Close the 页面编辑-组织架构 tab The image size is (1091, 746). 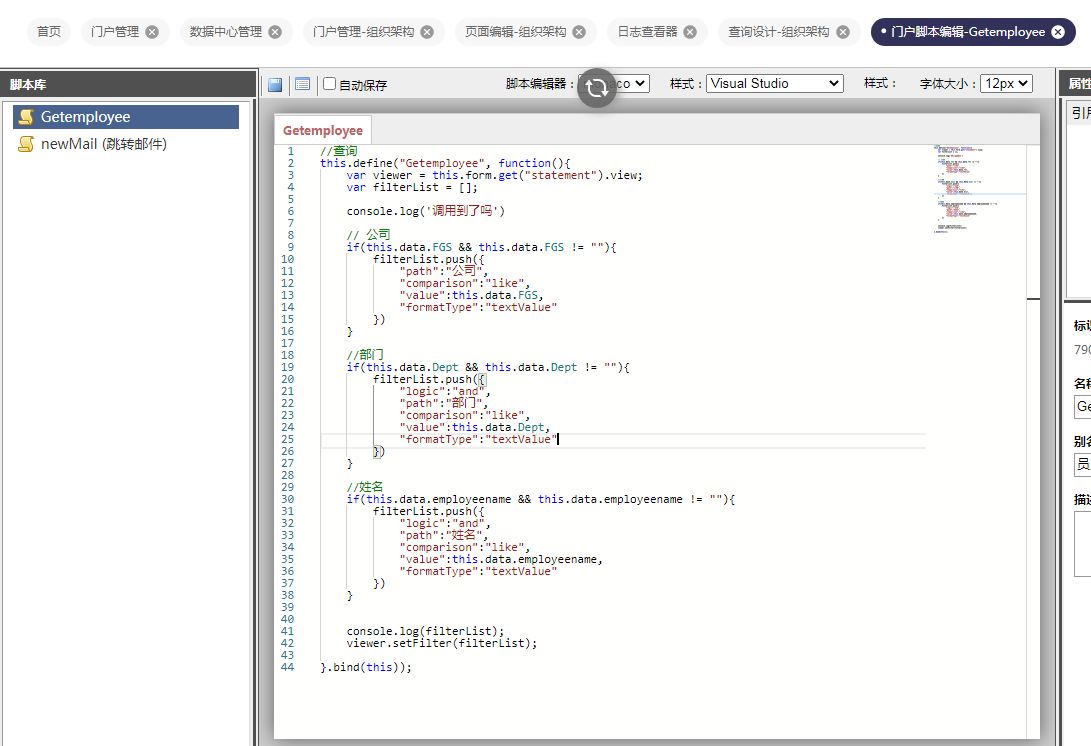pos(578,32)
